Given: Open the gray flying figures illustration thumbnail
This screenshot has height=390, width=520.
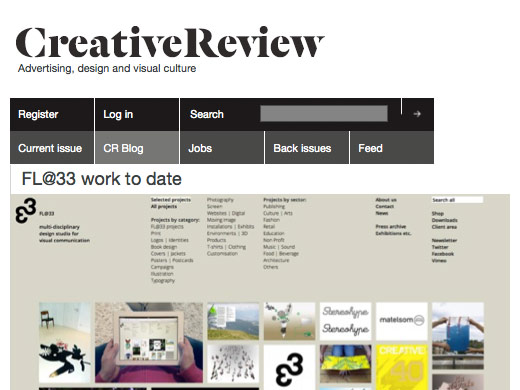Looking at the screenshot, I should pyautogui.click(x=233, y=364).
